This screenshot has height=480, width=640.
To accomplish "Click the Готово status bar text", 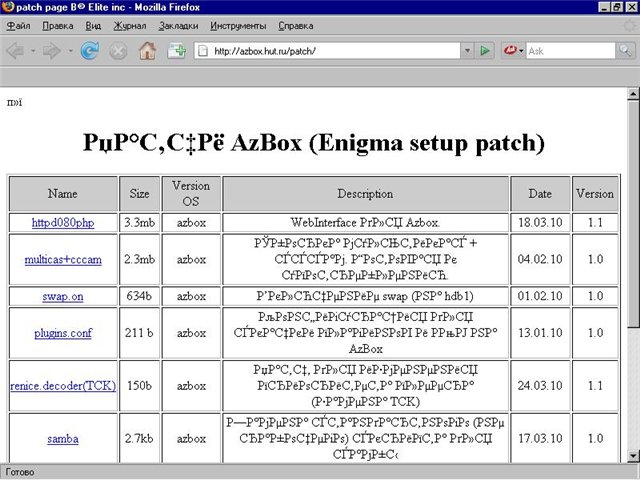I will click(x=20, y=472).
